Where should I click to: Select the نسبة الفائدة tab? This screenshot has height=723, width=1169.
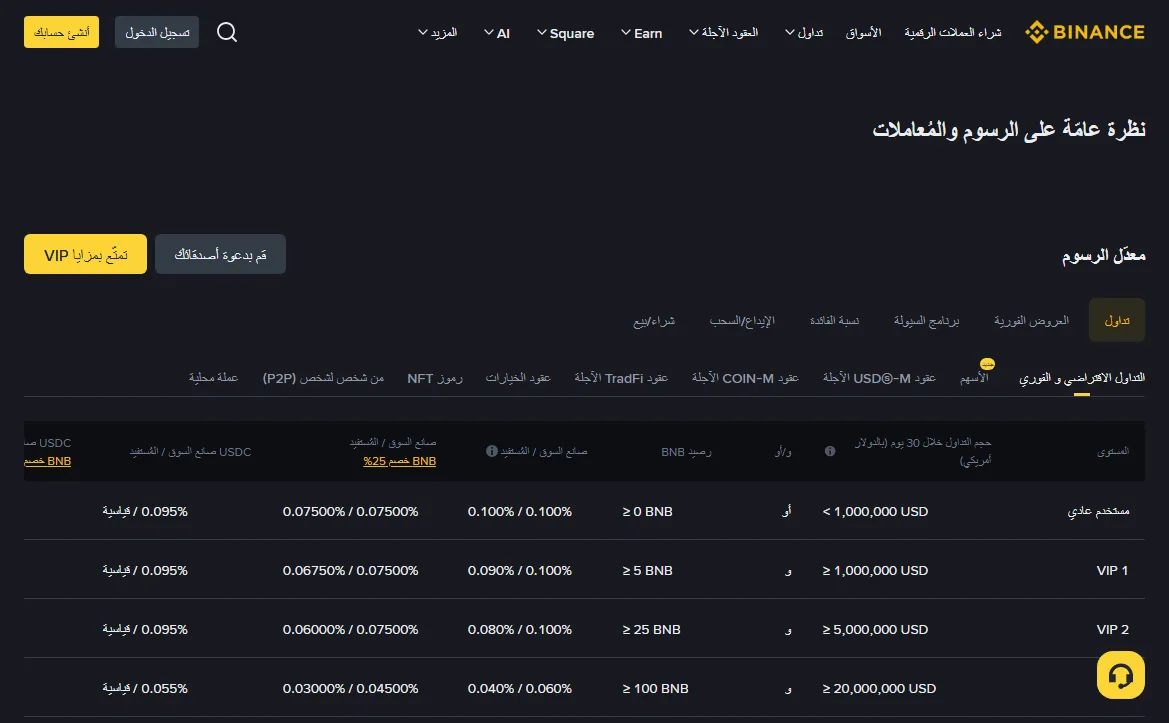click(834, 321)
